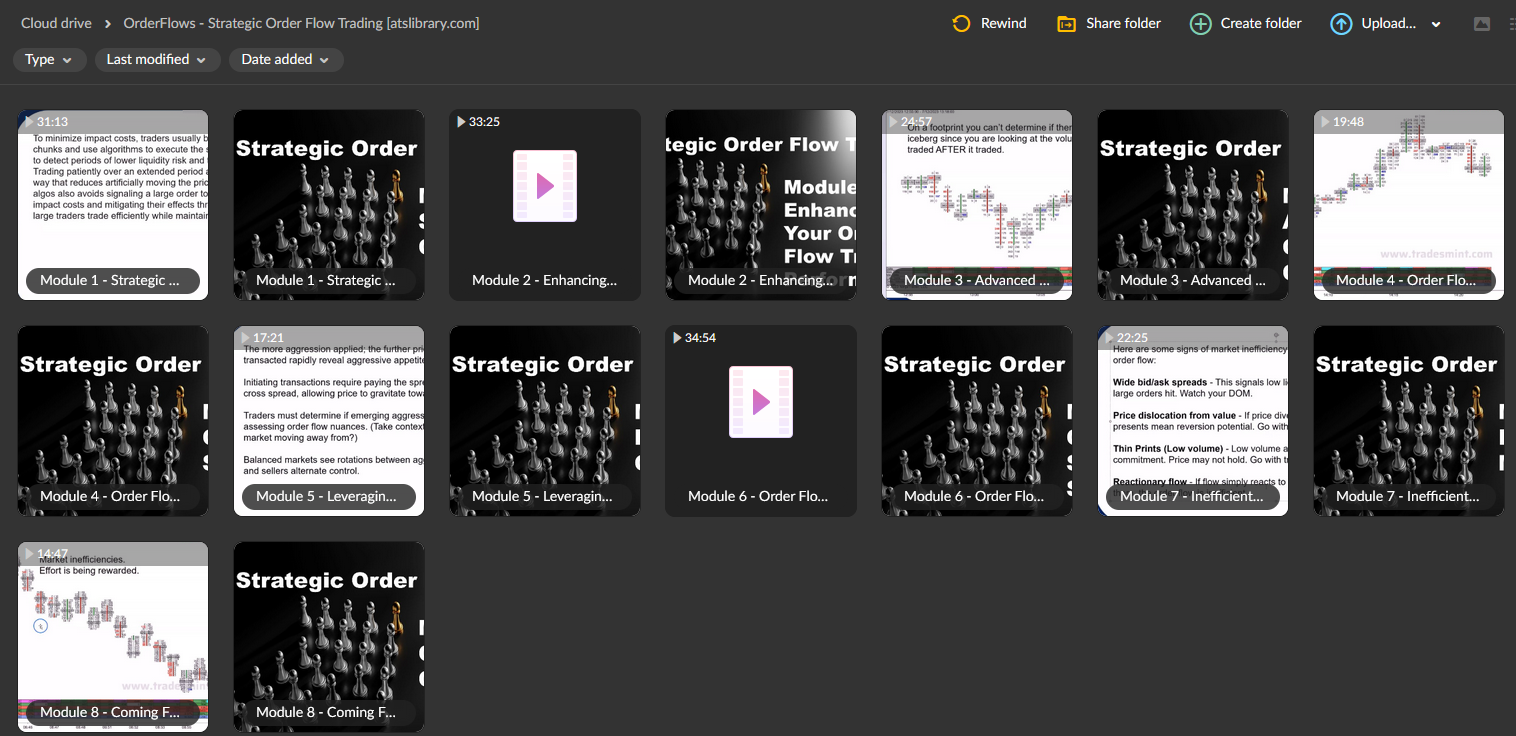
Task: Select the thumbnail grid view icon
Action: point(1481,23)
